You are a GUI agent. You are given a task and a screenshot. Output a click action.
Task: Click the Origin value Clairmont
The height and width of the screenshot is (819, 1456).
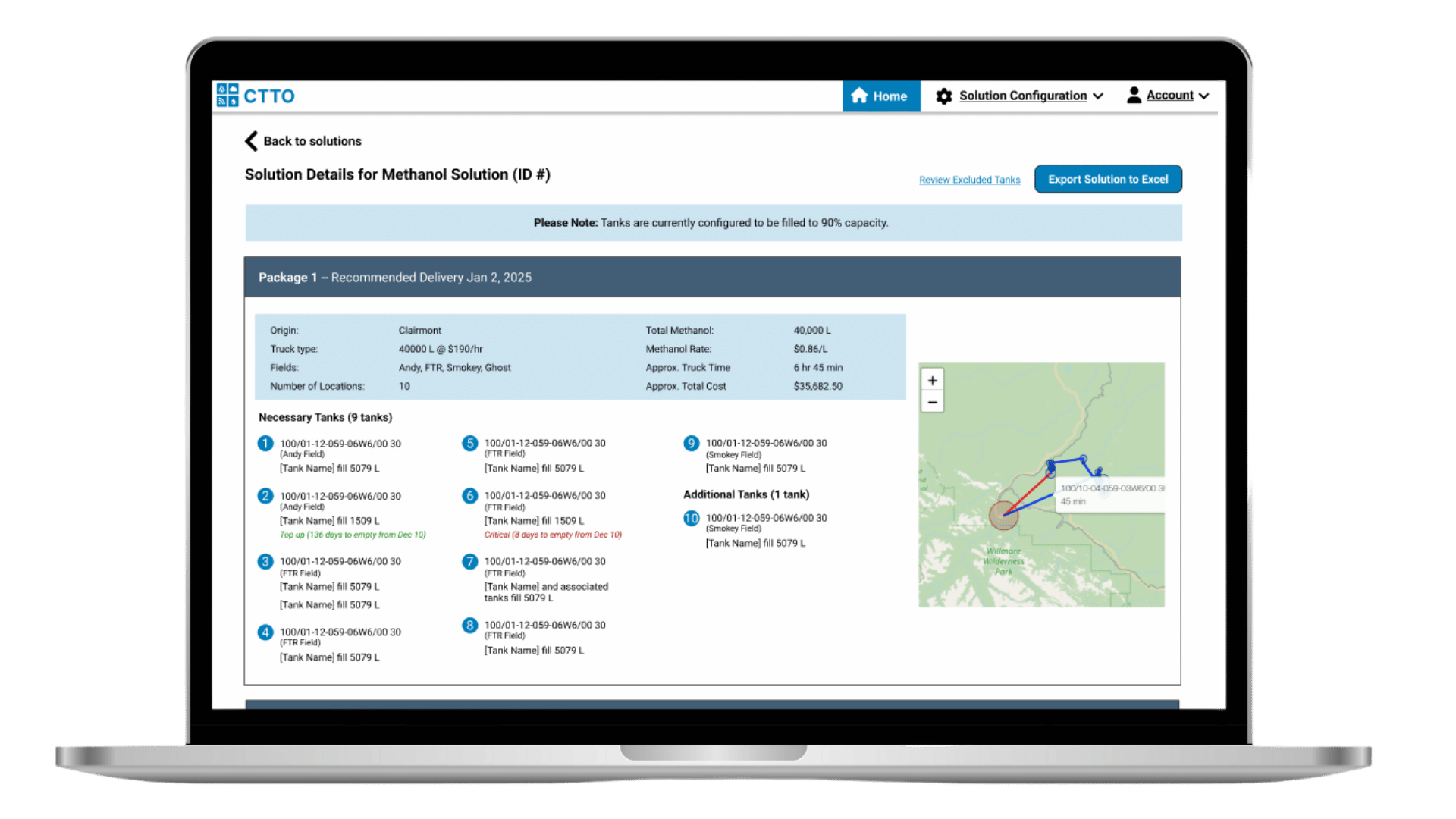pyautogui.click(x=420, y=331)
